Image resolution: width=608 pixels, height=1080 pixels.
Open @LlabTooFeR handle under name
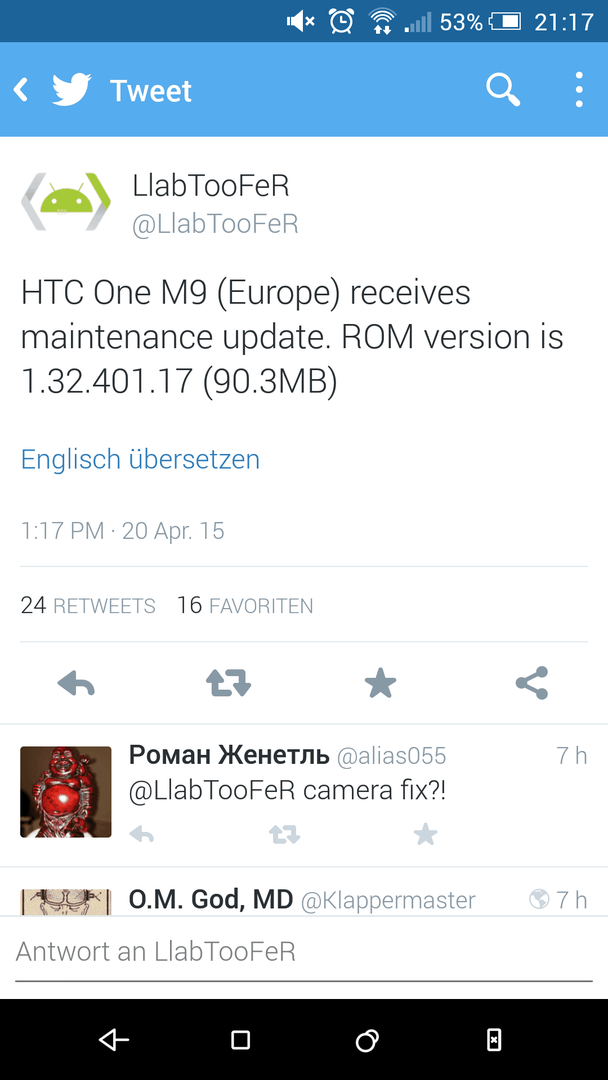(215, 225)
